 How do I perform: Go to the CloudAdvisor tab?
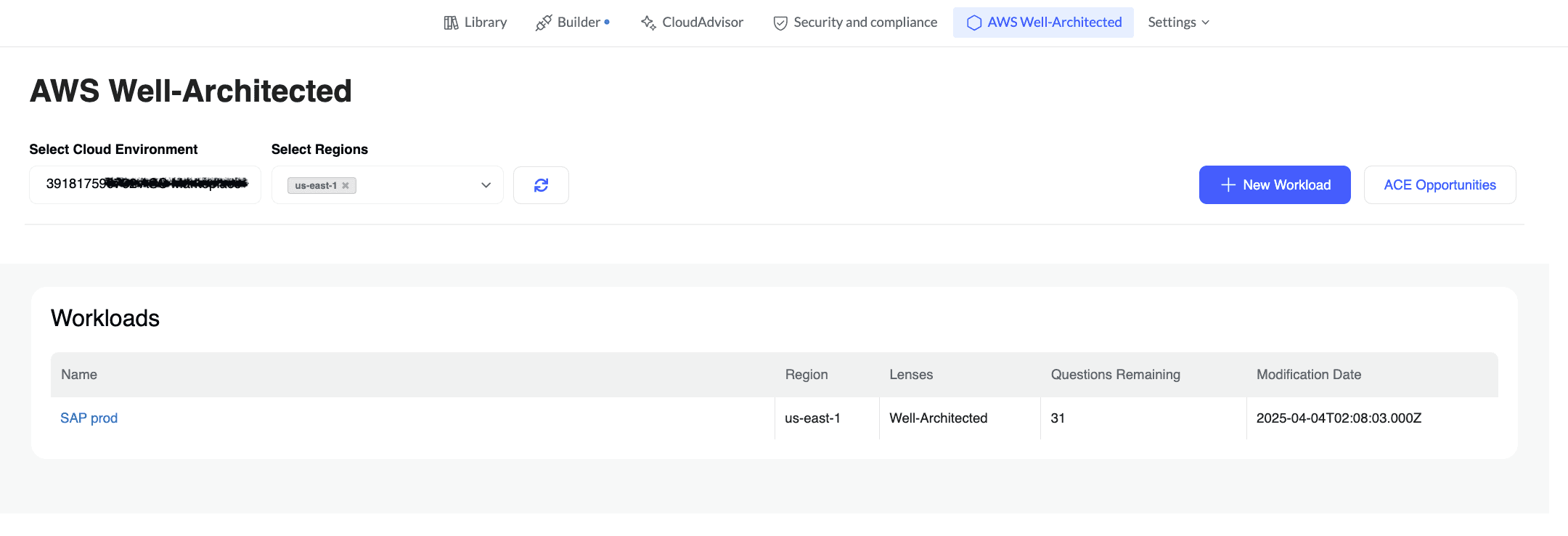click(692, 23)
